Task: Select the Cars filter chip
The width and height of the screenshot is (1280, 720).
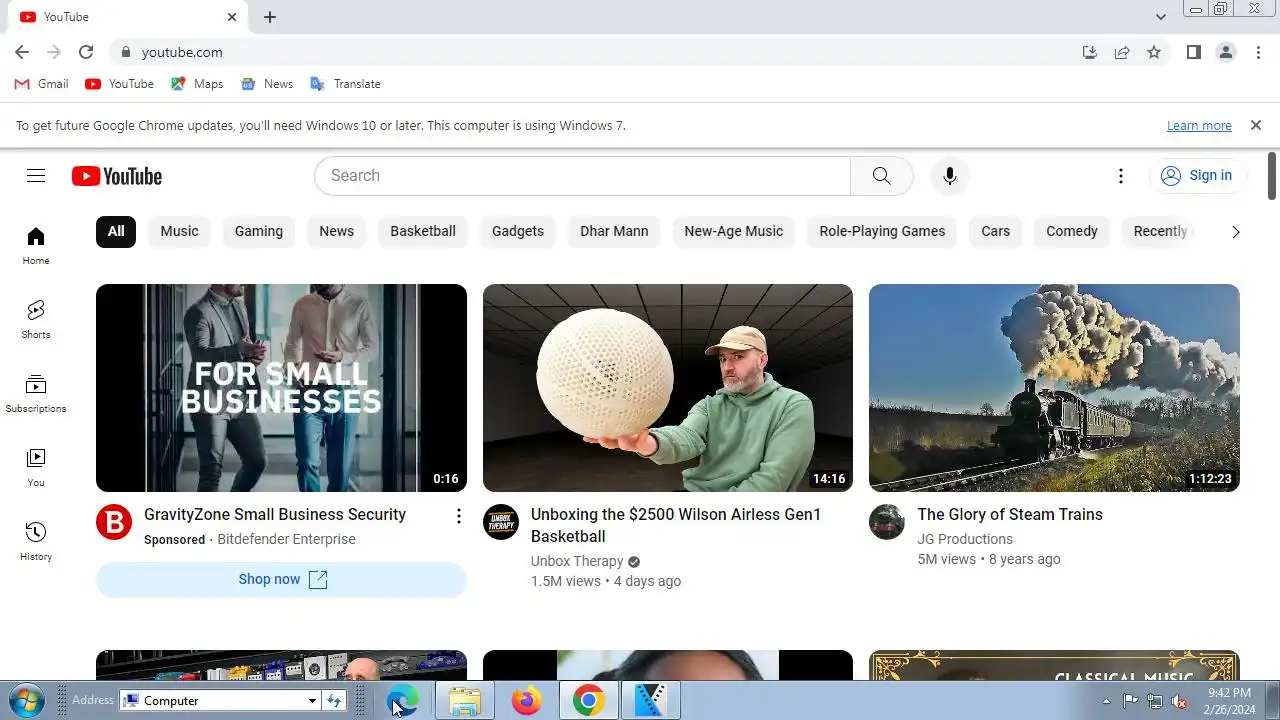Action: pos(996,231)
